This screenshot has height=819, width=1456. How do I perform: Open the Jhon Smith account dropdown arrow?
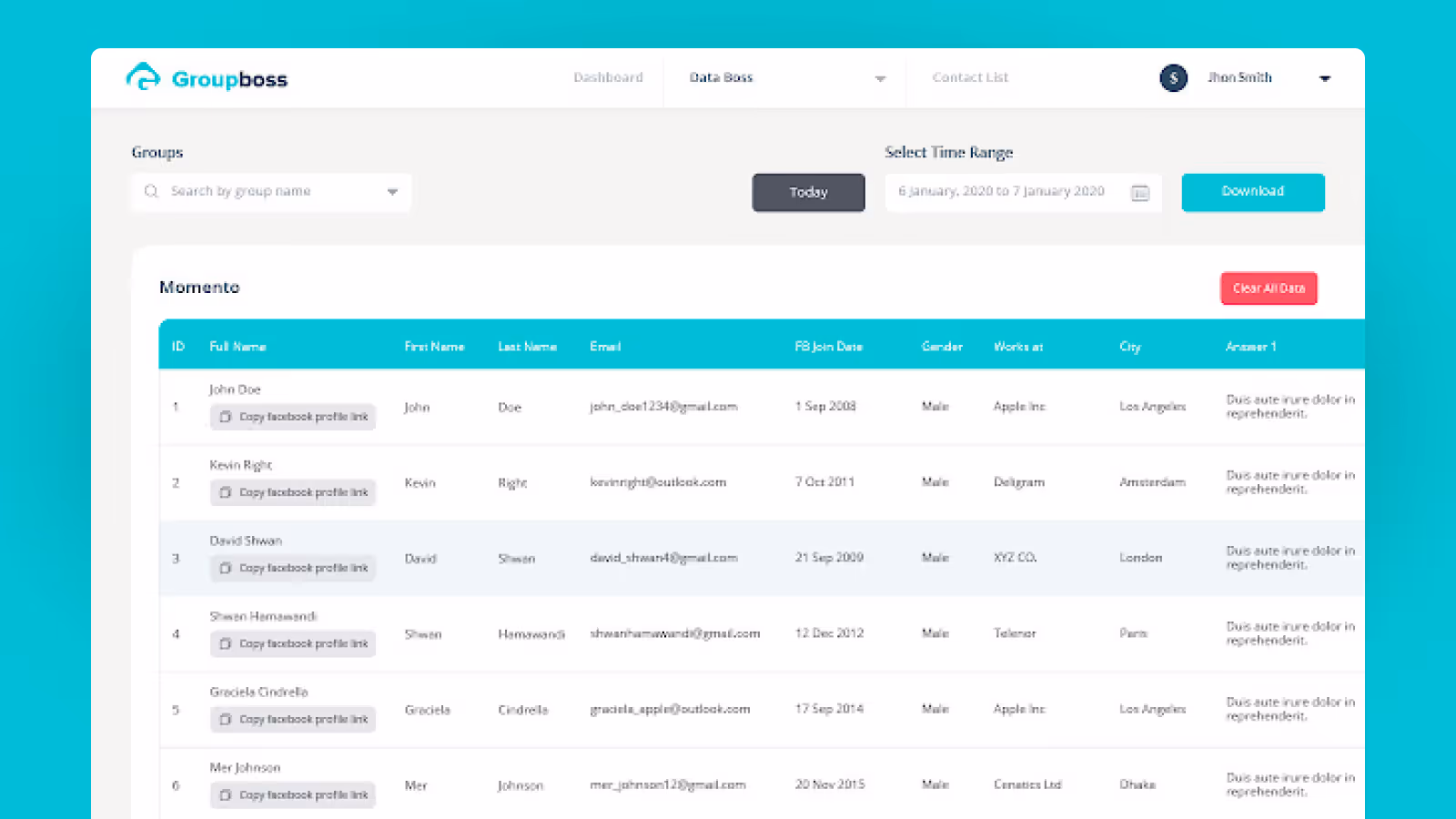coord(1325,79)
